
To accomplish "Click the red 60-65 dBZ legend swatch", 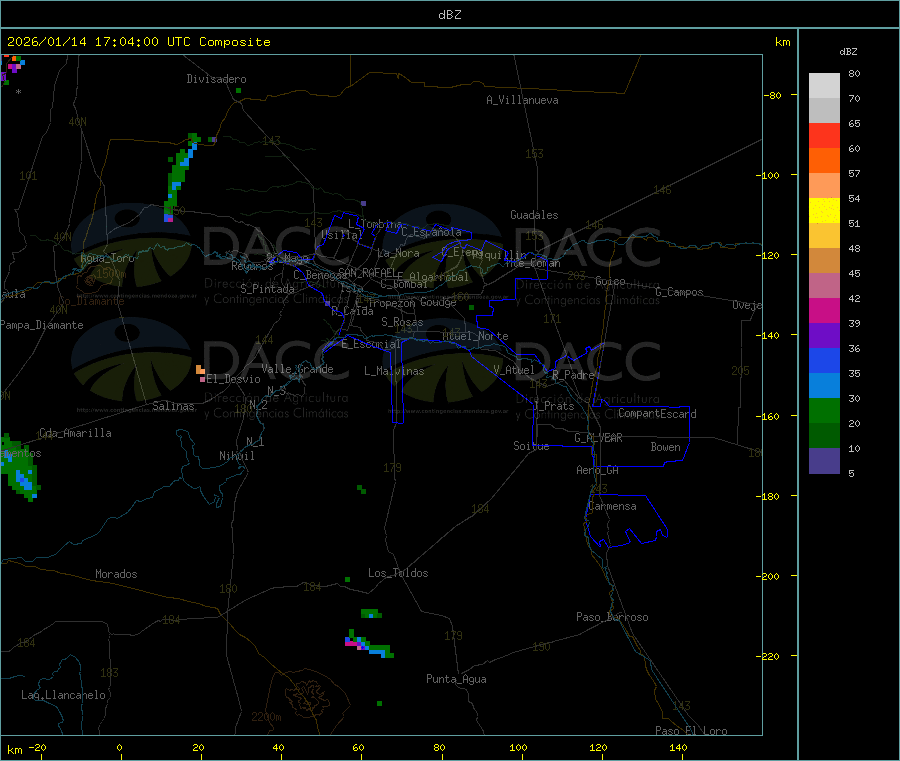I will 824,135.
